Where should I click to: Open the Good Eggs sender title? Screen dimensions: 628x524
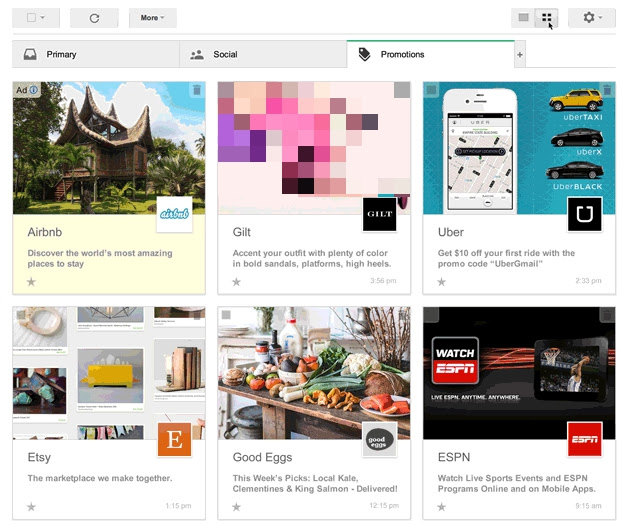pos(262,457)
